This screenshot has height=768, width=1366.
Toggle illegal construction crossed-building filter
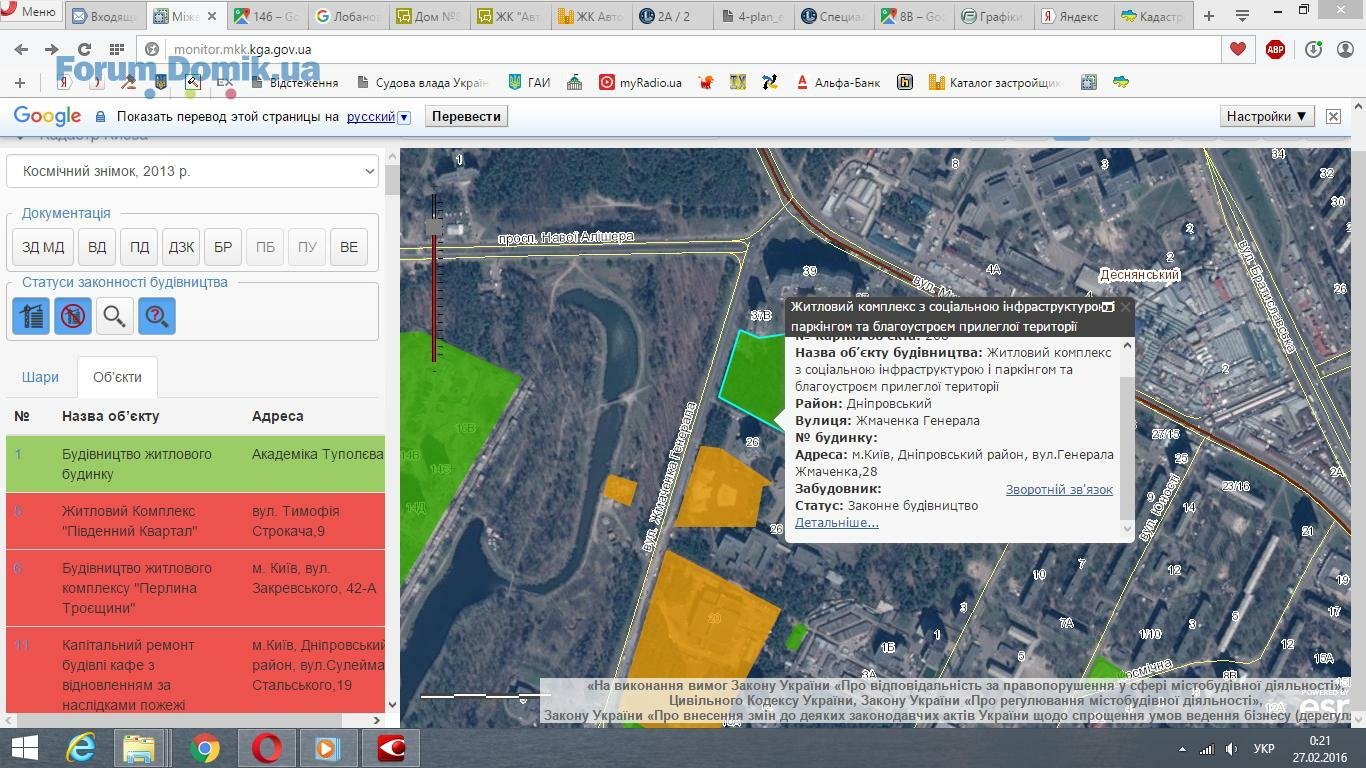tap(73, 316)
